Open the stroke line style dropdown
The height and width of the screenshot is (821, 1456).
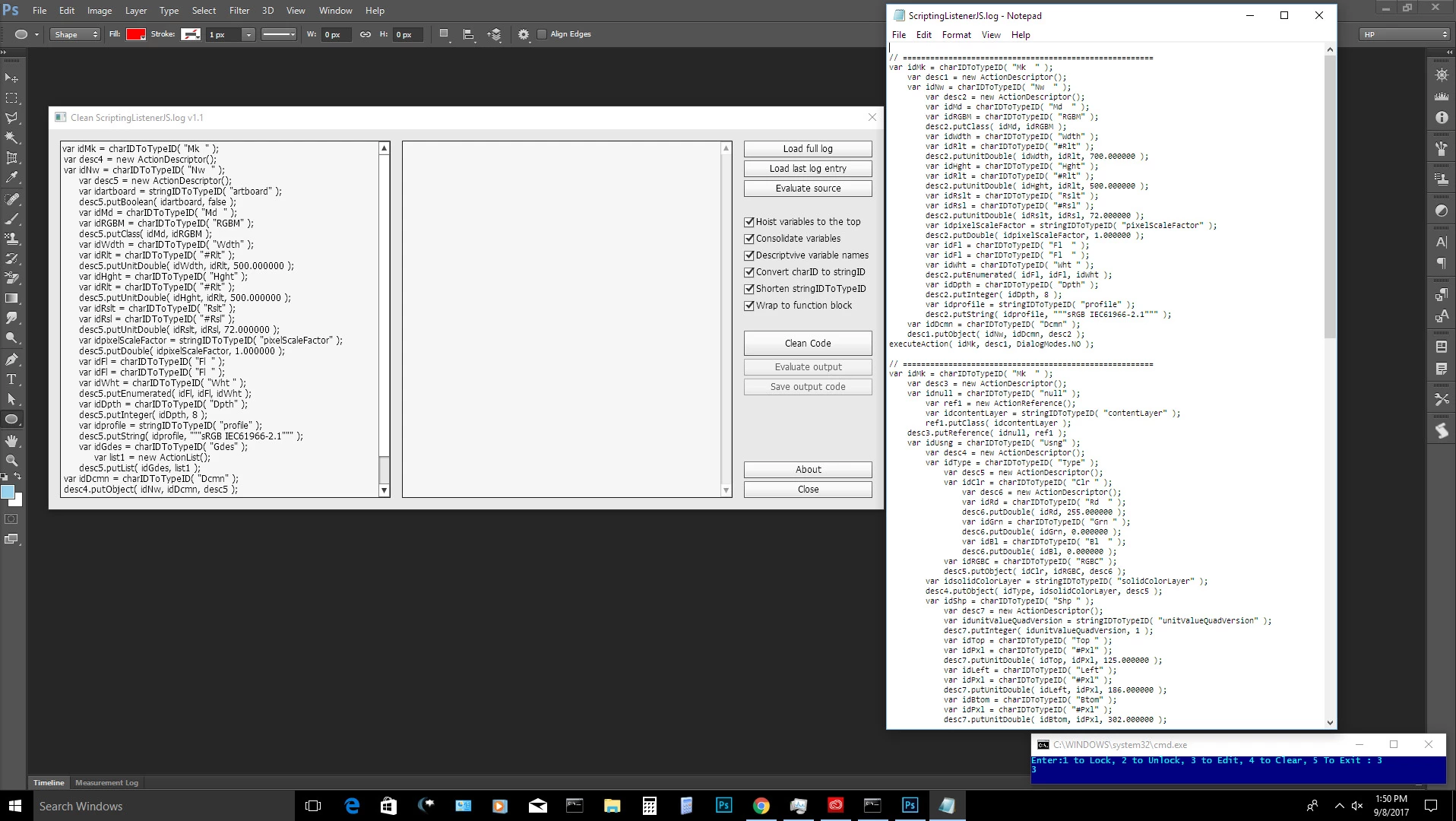tap(279, 34)
